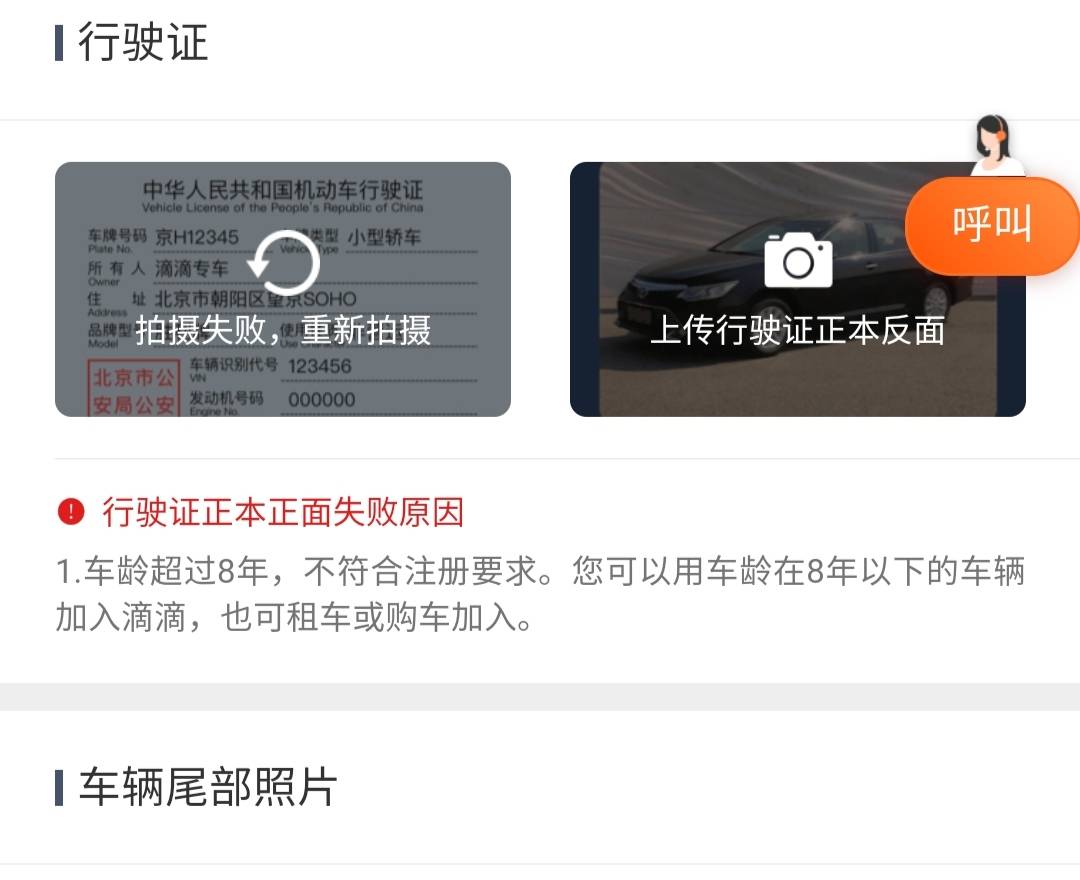Viewport: 1080px width, 880px height.
Task: Tap the red 北京市公安局 stamp on sample license
Action: (x=133, y=388)
